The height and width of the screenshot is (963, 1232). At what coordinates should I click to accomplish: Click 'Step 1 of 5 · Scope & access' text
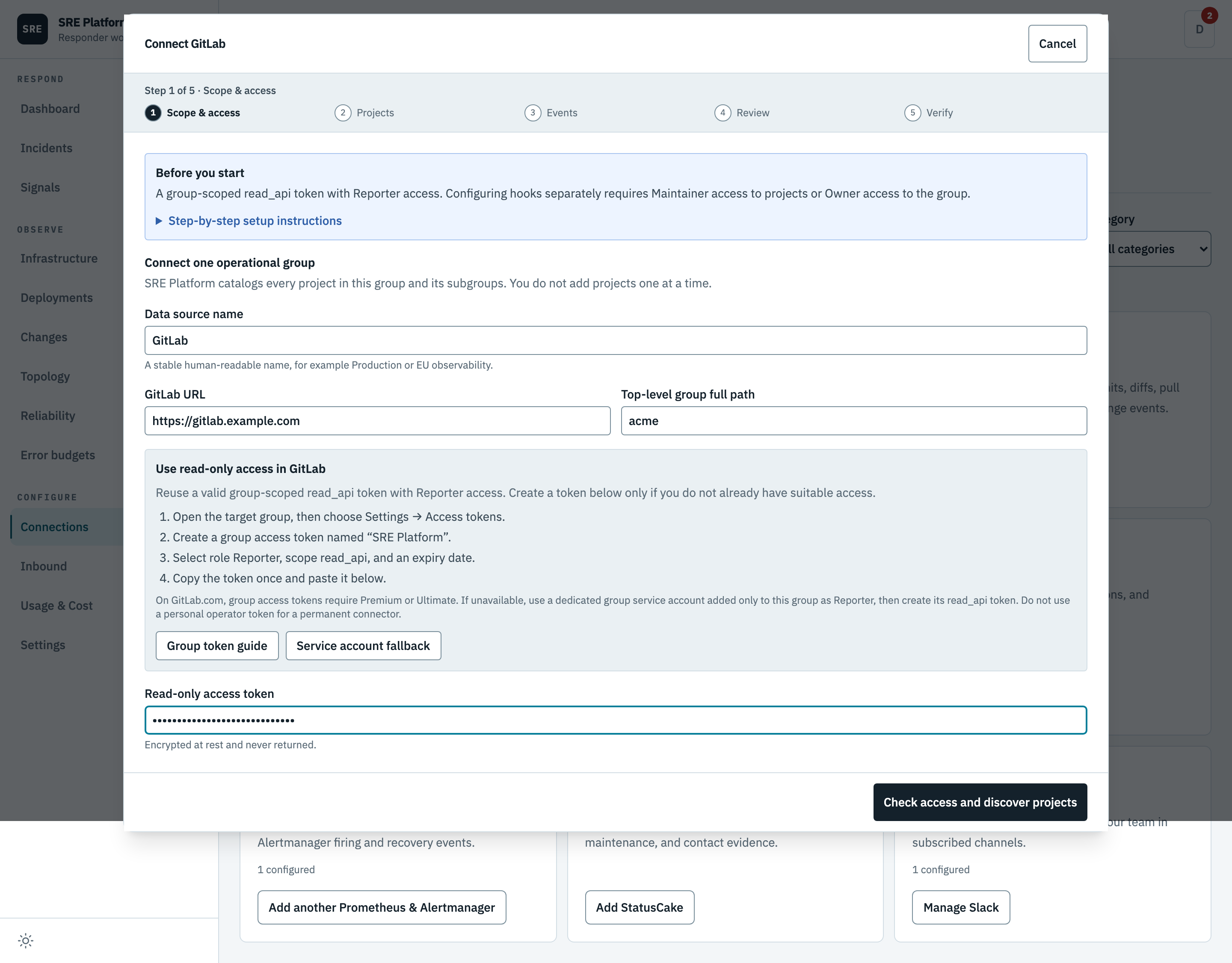click(x=210, y=91)
